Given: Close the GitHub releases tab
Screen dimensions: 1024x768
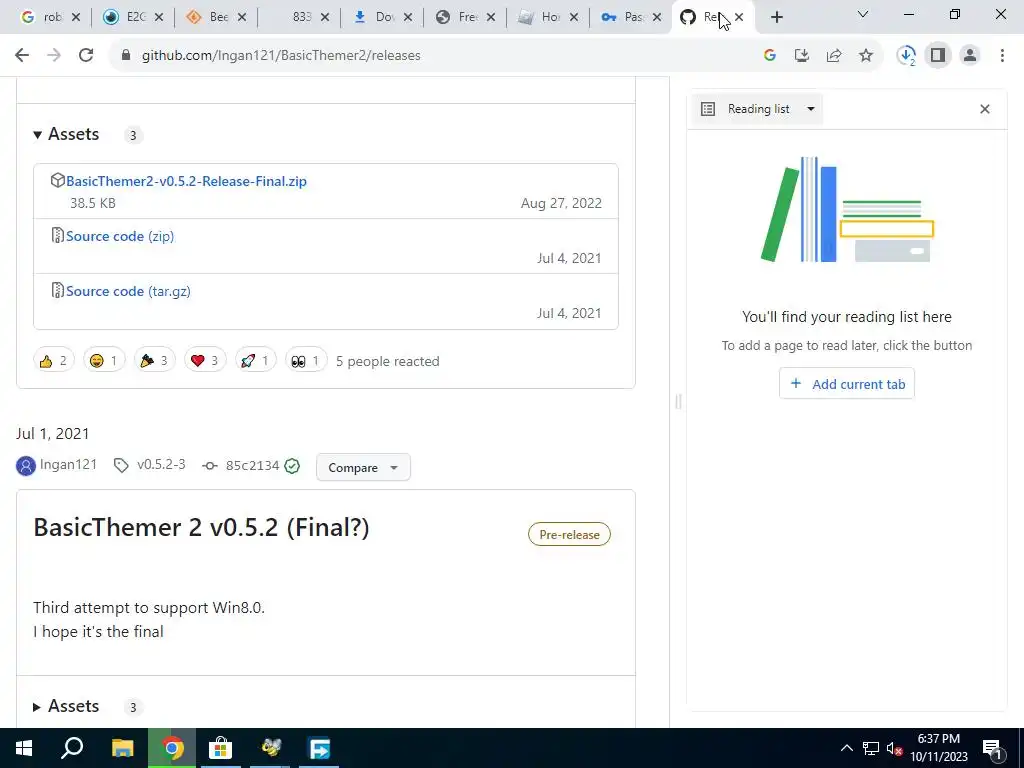Looking at the screenshot, I should pos(739,17).
